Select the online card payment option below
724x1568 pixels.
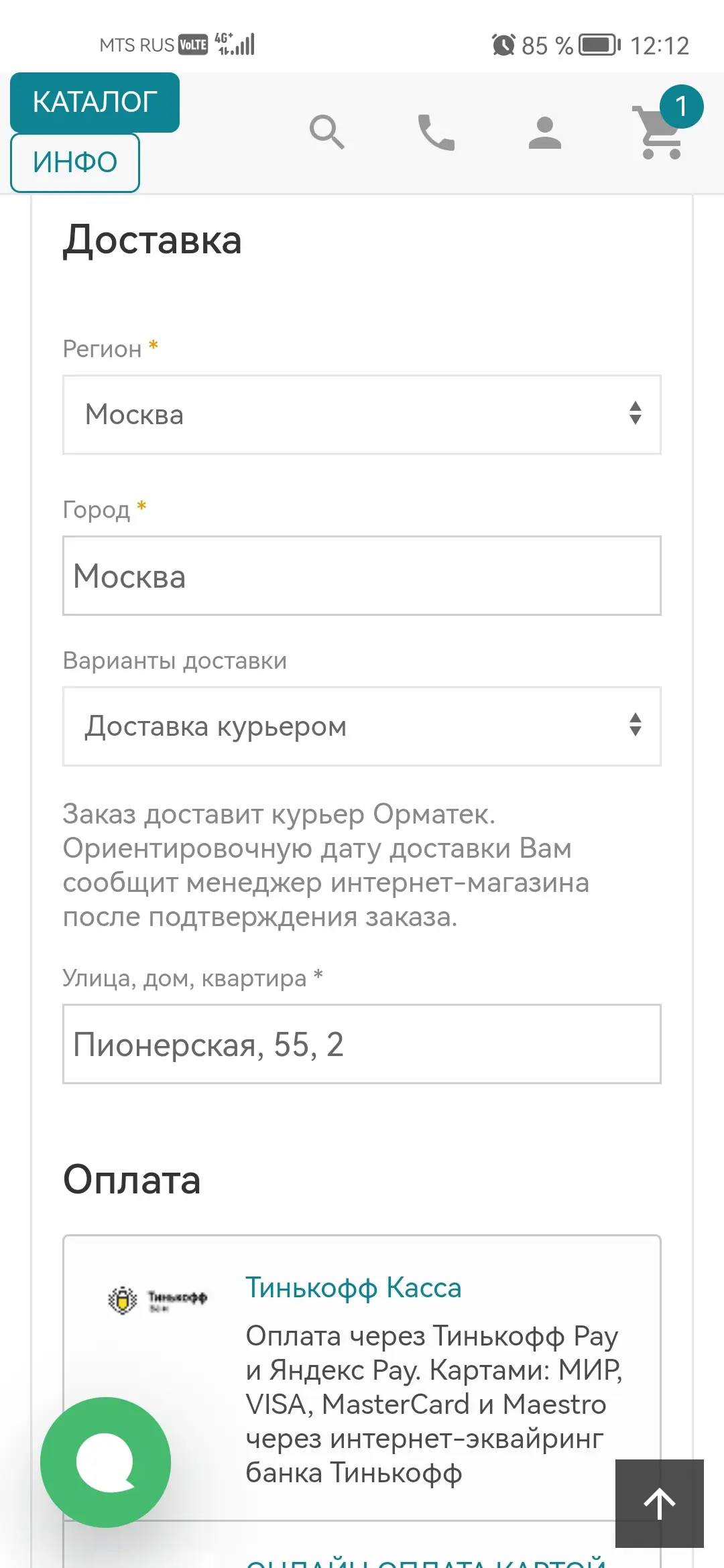[426, 1558]
